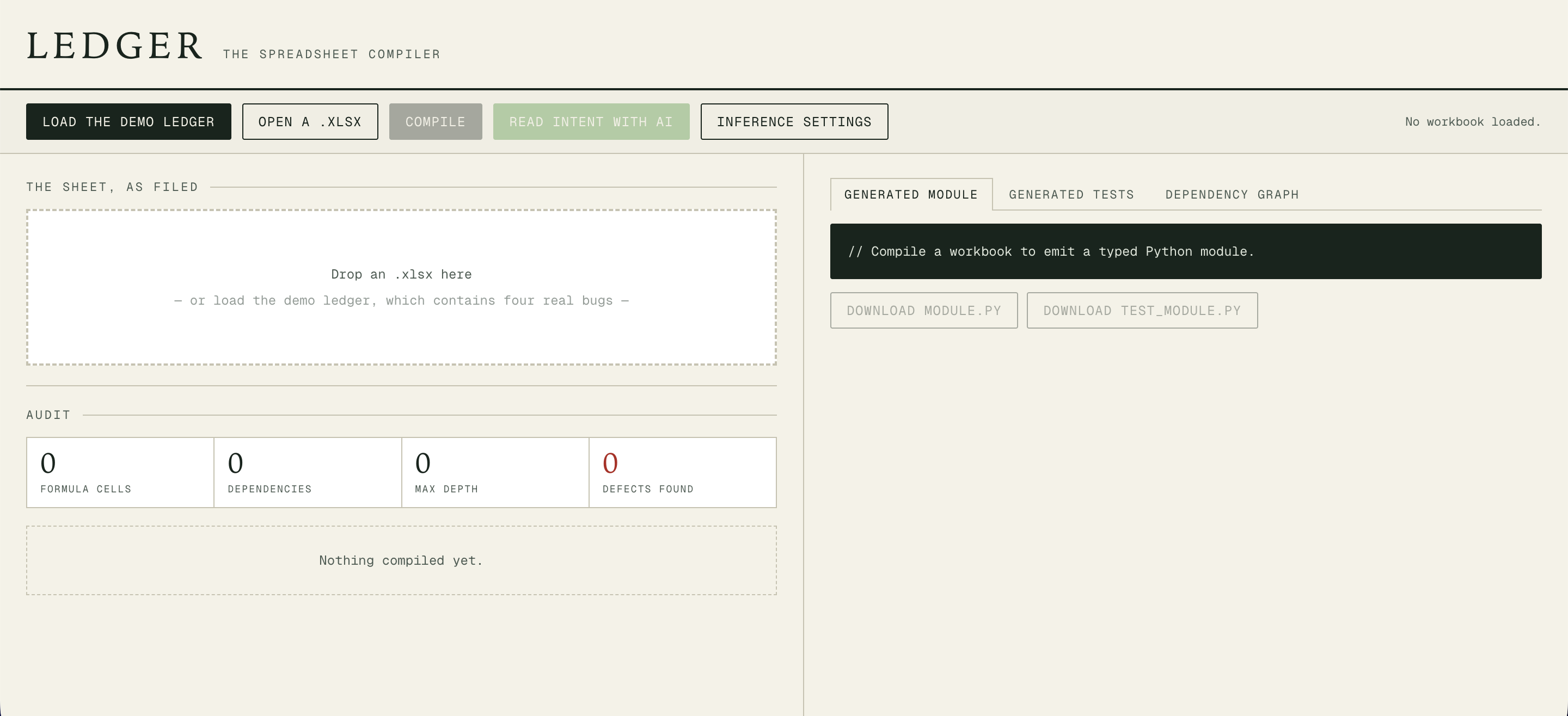This screenshot has width=1568, height=716.
Task: Select the Dependencies stat card
Action: [308, 472]
